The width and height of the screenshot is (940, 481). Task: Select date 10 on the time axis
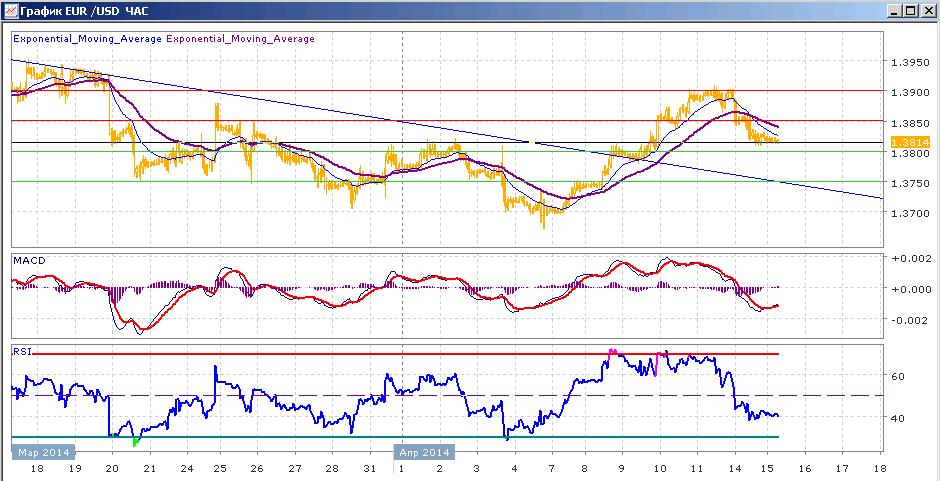pos(659,469)
